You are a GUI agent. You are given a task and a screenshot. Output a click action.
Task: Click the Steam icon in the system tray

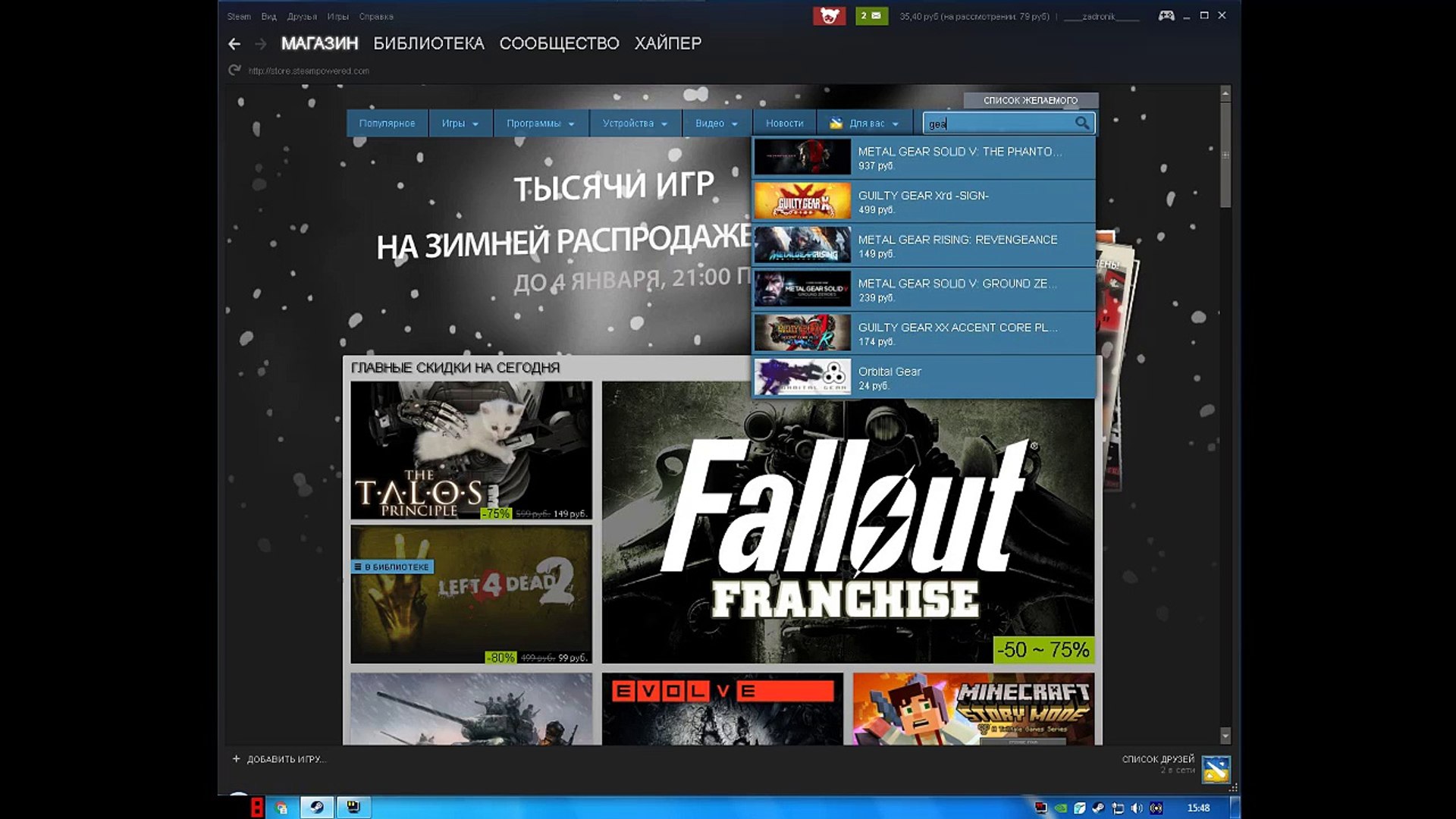1097,808
